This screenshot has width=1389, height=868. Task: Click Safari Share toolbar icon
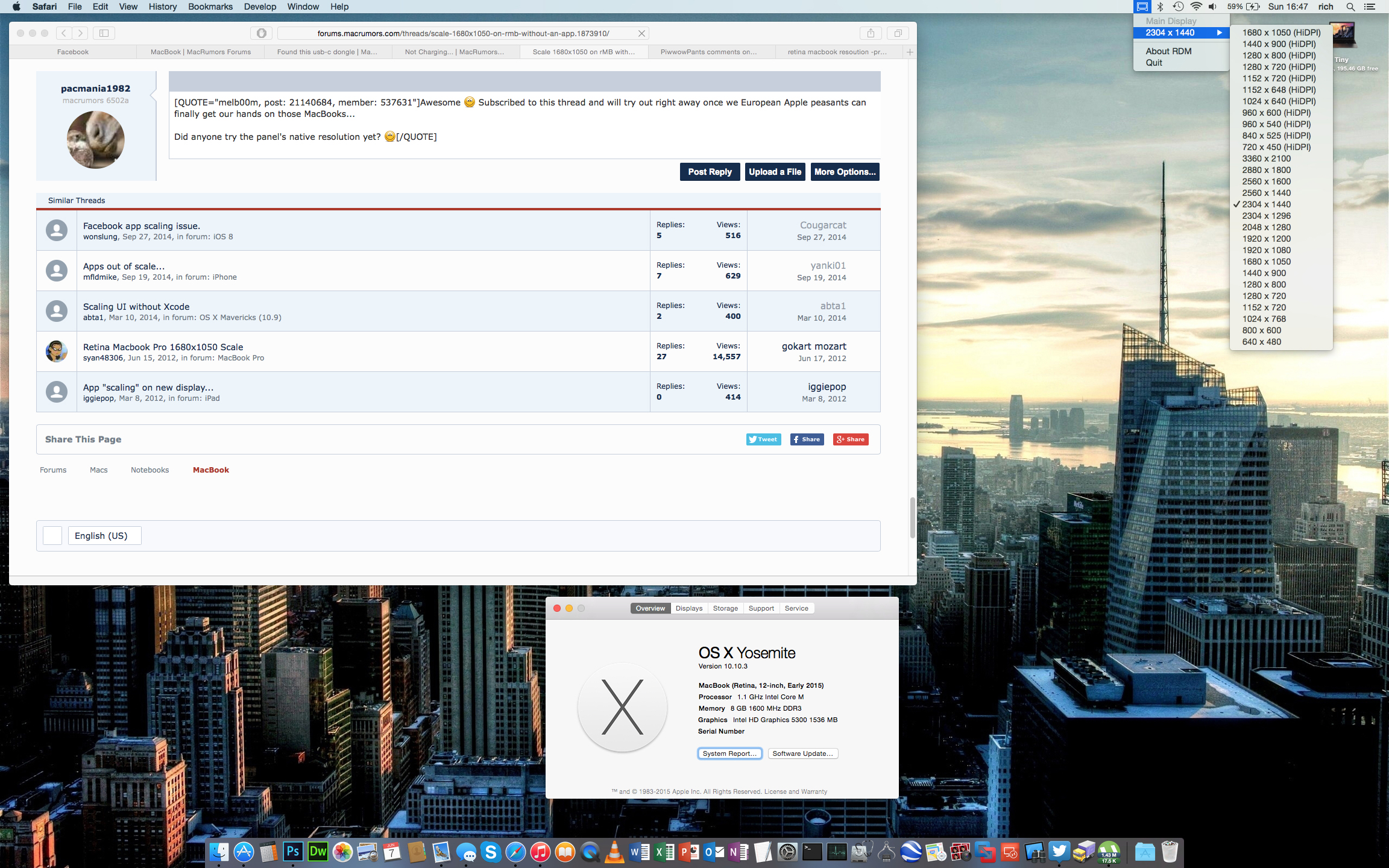click(x=871, y=33)
